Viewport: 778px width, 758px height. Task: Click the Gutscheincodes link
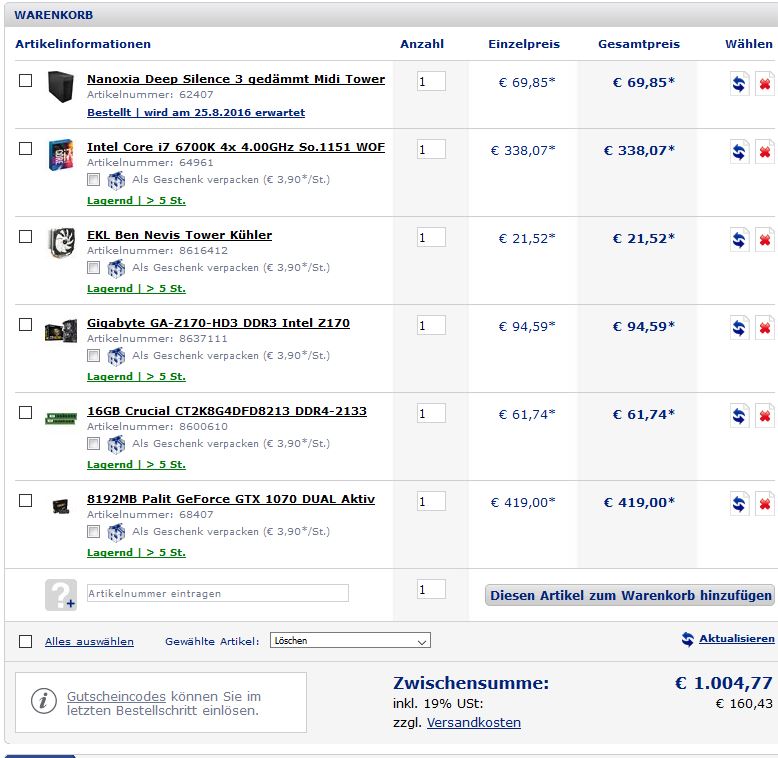[x=116, y=696]
